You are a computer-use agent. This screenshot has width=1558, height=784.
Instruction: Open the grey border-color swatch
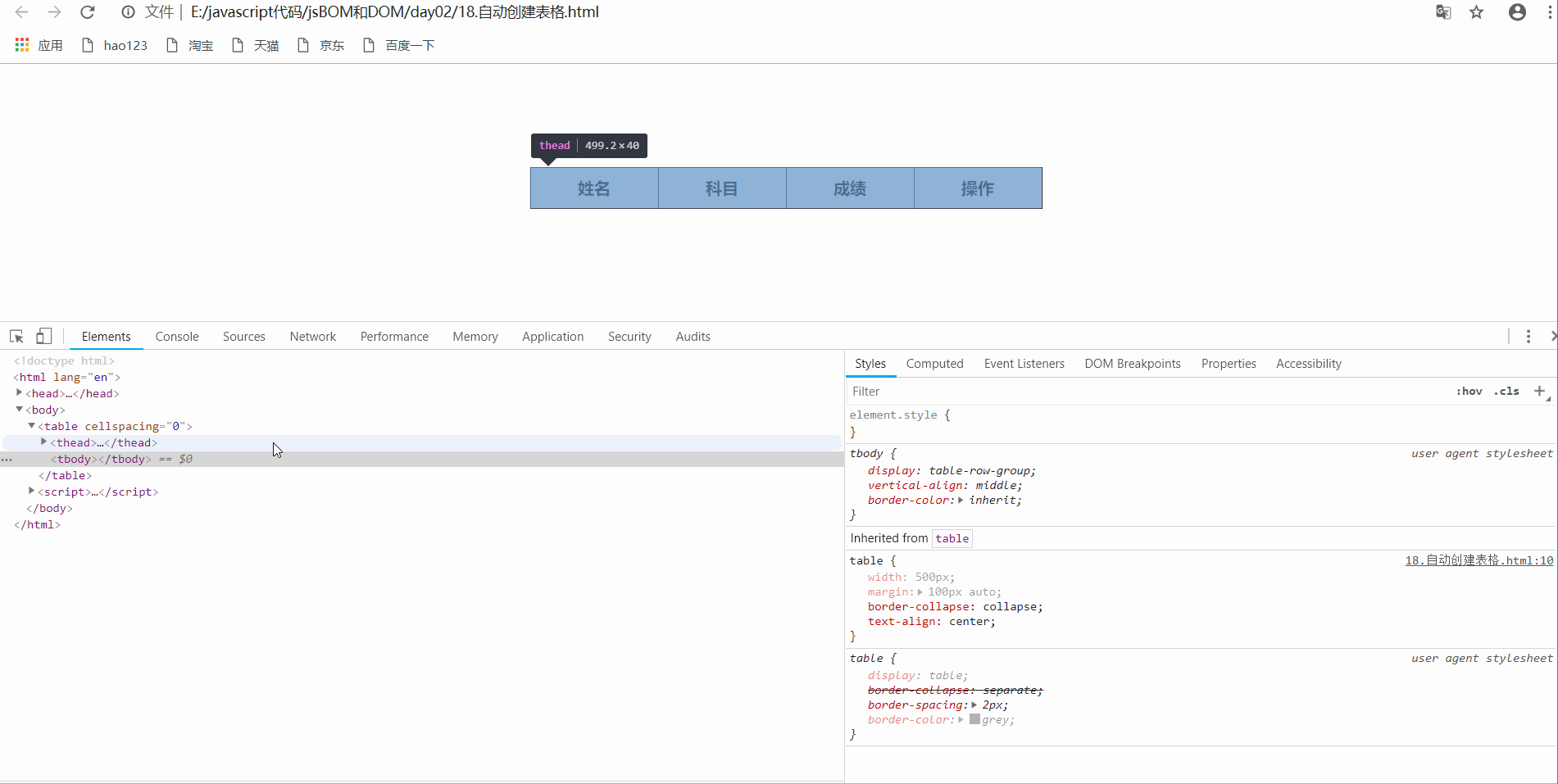coord(974,719)
